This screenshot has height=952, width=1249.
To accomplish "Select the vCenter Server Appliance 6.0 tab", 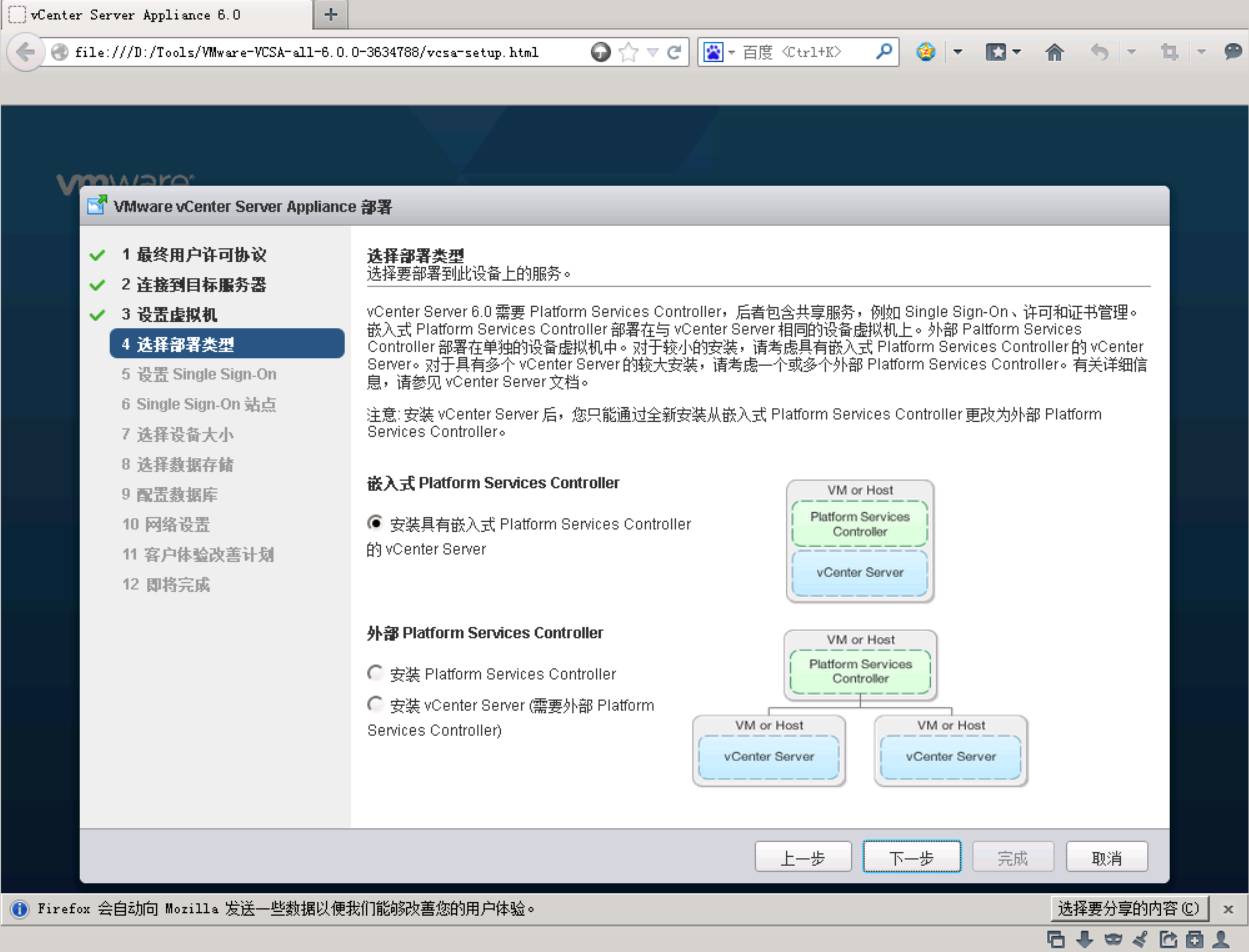I will [156, 15].
